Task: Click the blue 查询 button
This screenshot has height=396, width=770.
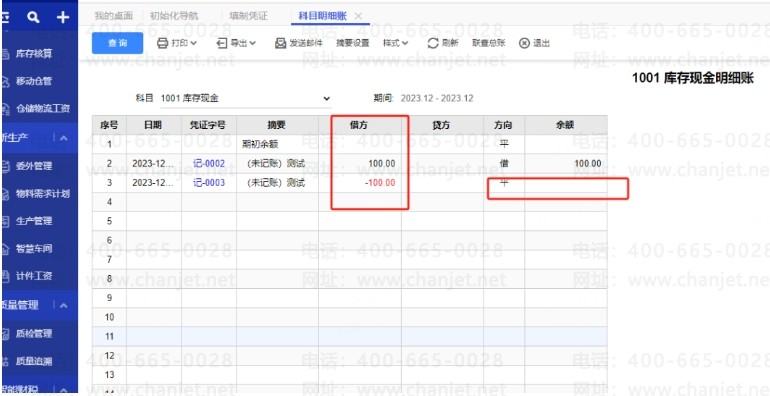Action: click(117, 43)
